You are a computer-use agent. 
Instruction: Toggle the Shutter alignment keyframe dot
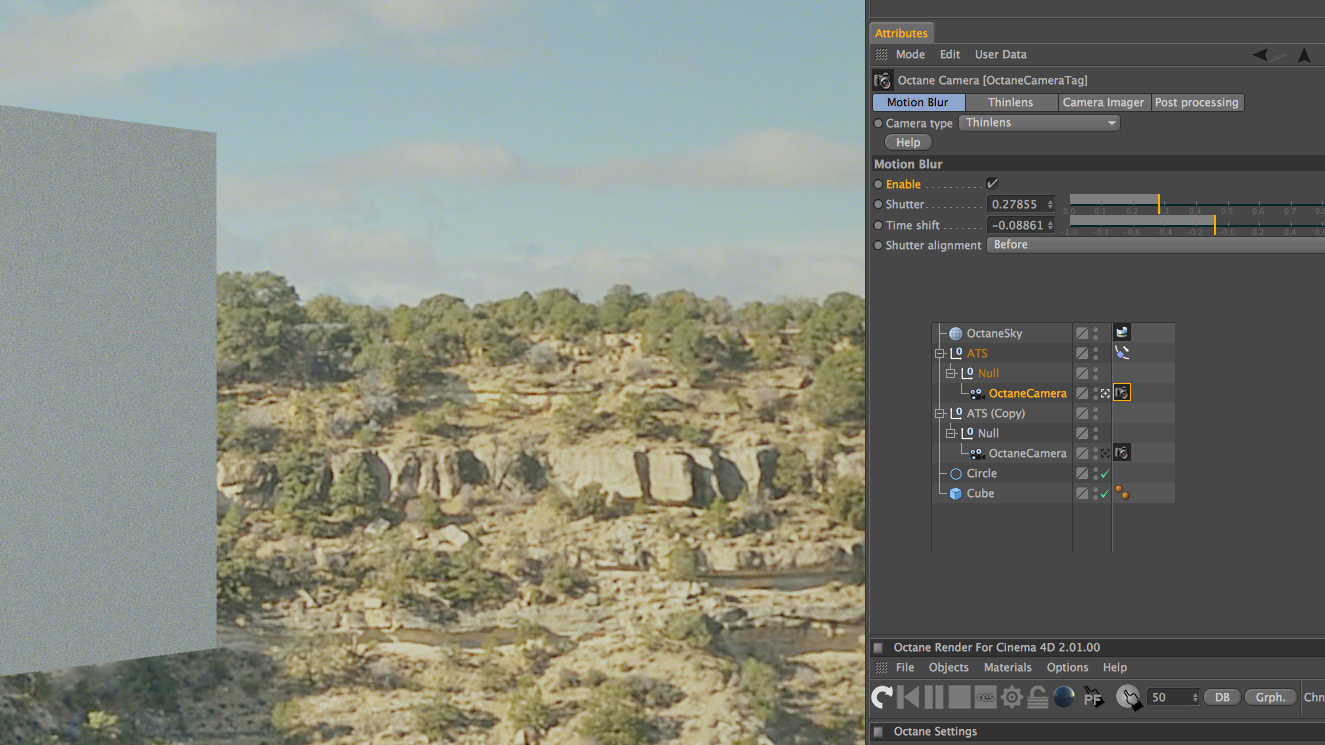click(x=878, y=245)
